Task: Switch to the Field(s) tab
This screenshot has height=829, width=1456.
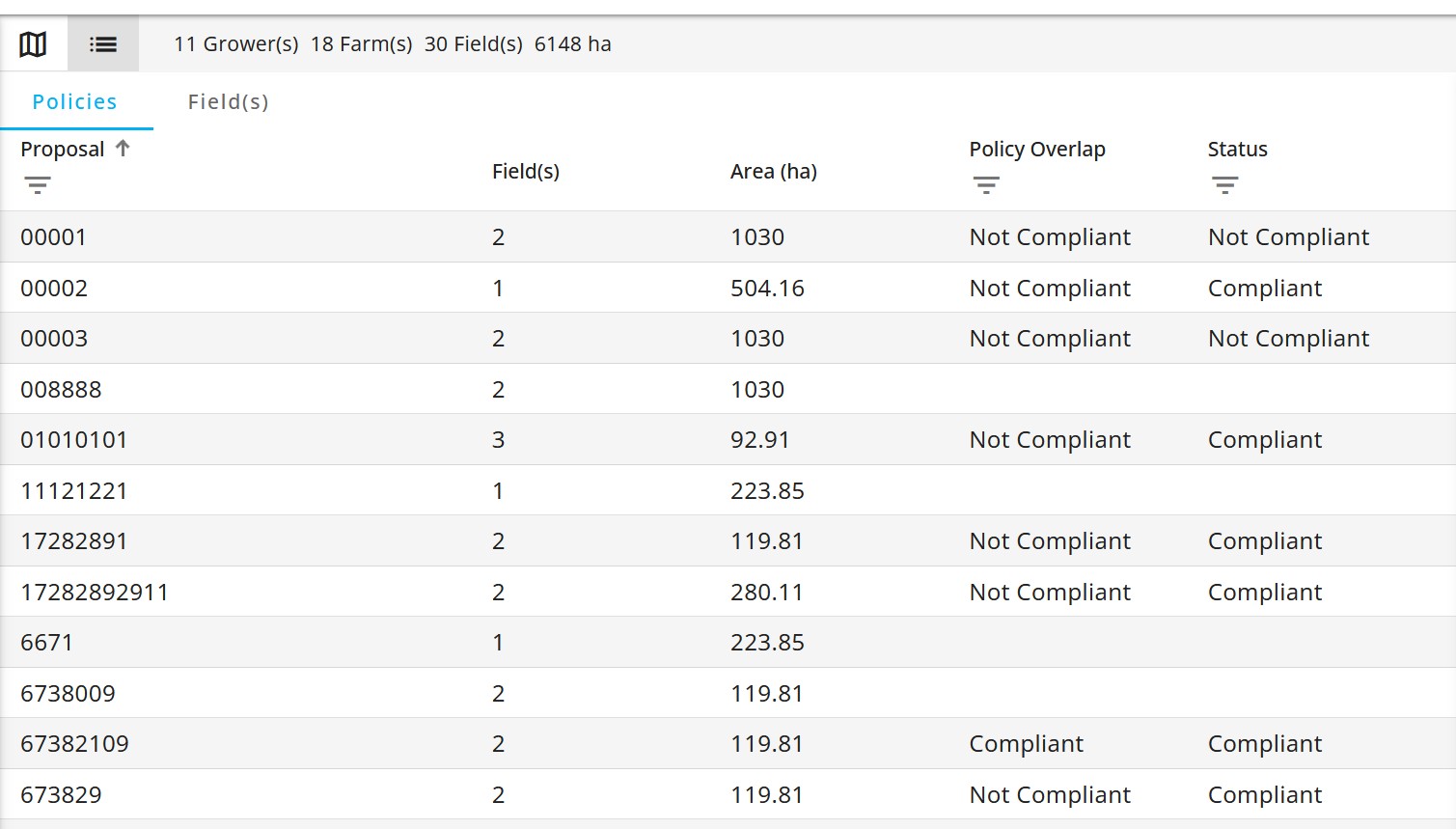Action: 229,101
